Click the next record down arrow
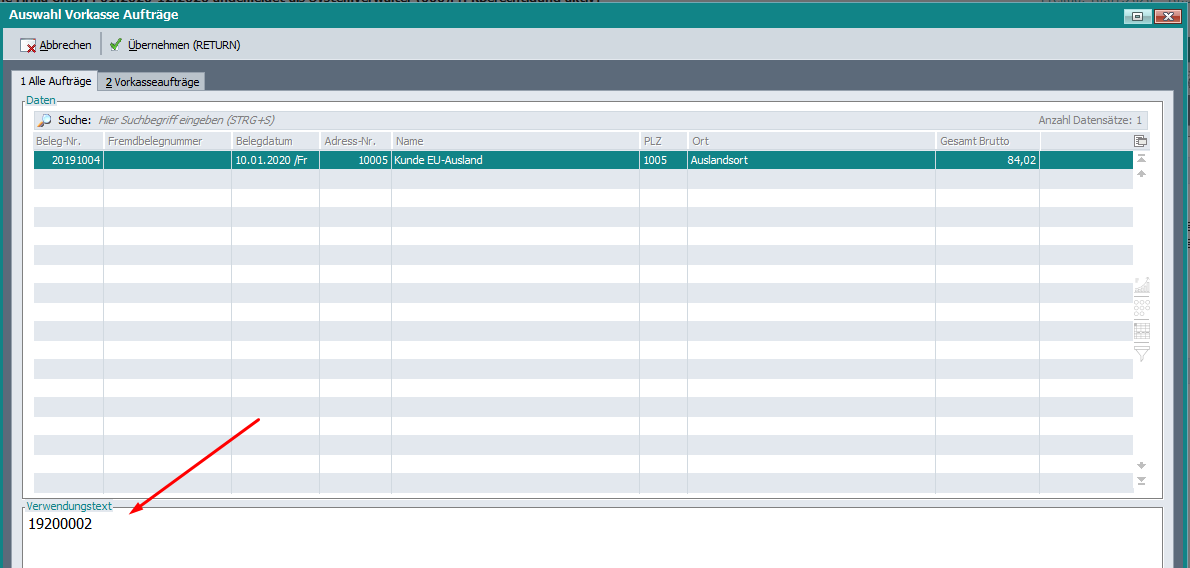 pos(1141,466)
